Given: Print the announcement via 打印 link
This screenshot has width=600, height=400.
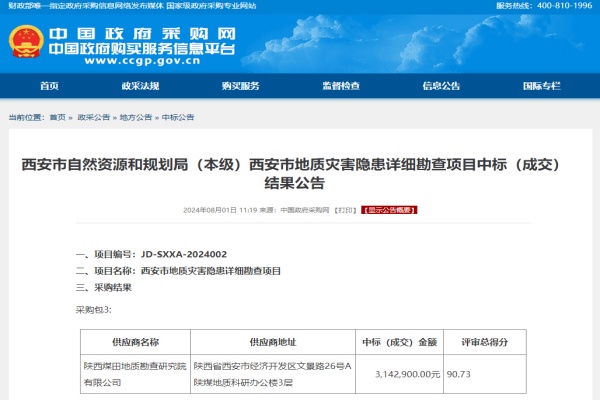Looking at the screenshot, I should [345, 211].
